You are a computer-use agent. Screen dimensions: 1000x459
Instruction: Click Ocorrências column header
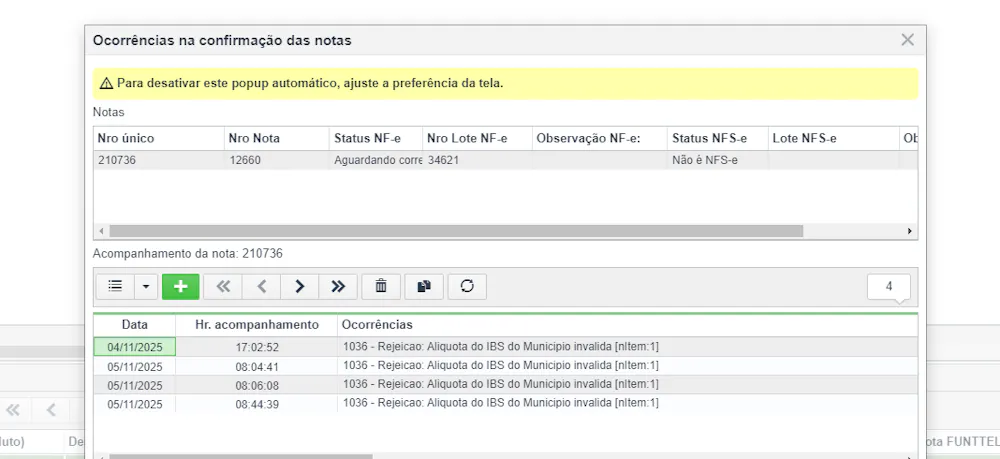tap(628, 325)
